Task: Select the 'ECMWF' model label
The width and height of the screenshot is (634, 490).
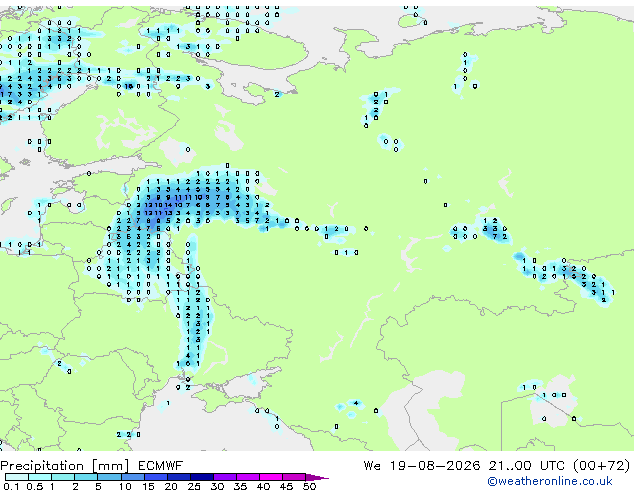Action: click(x=161, y=466)
